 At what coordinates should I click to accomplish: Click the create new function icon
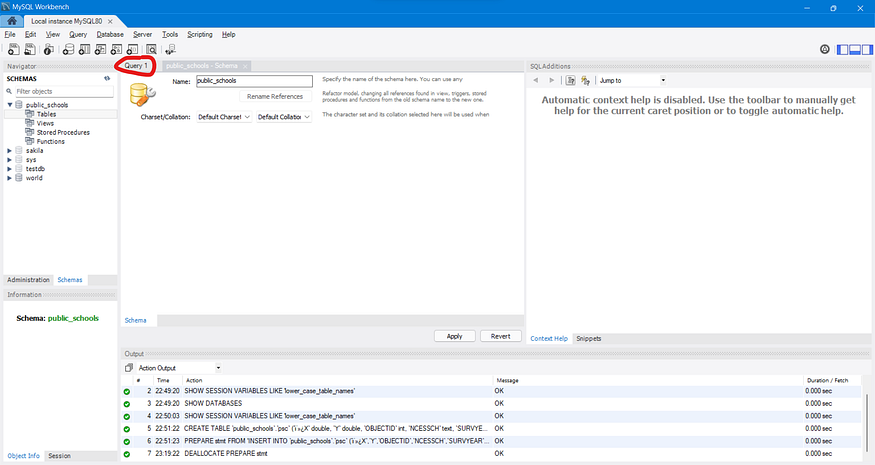[x=132, y=50]
